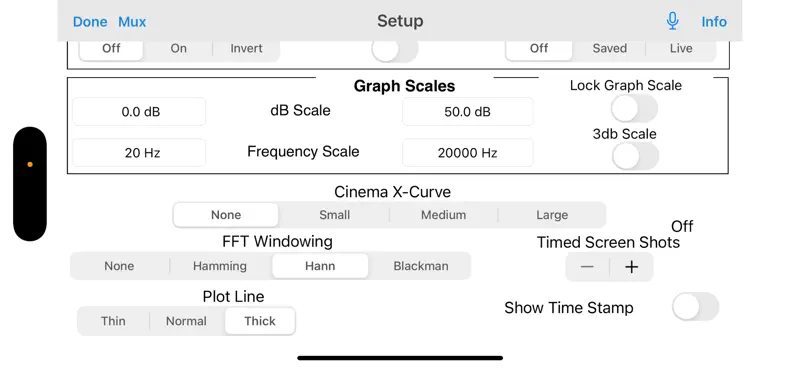Screen dimensions: 800x368
Task: Set Plot Line to Thin
Action: coord(113,321)
